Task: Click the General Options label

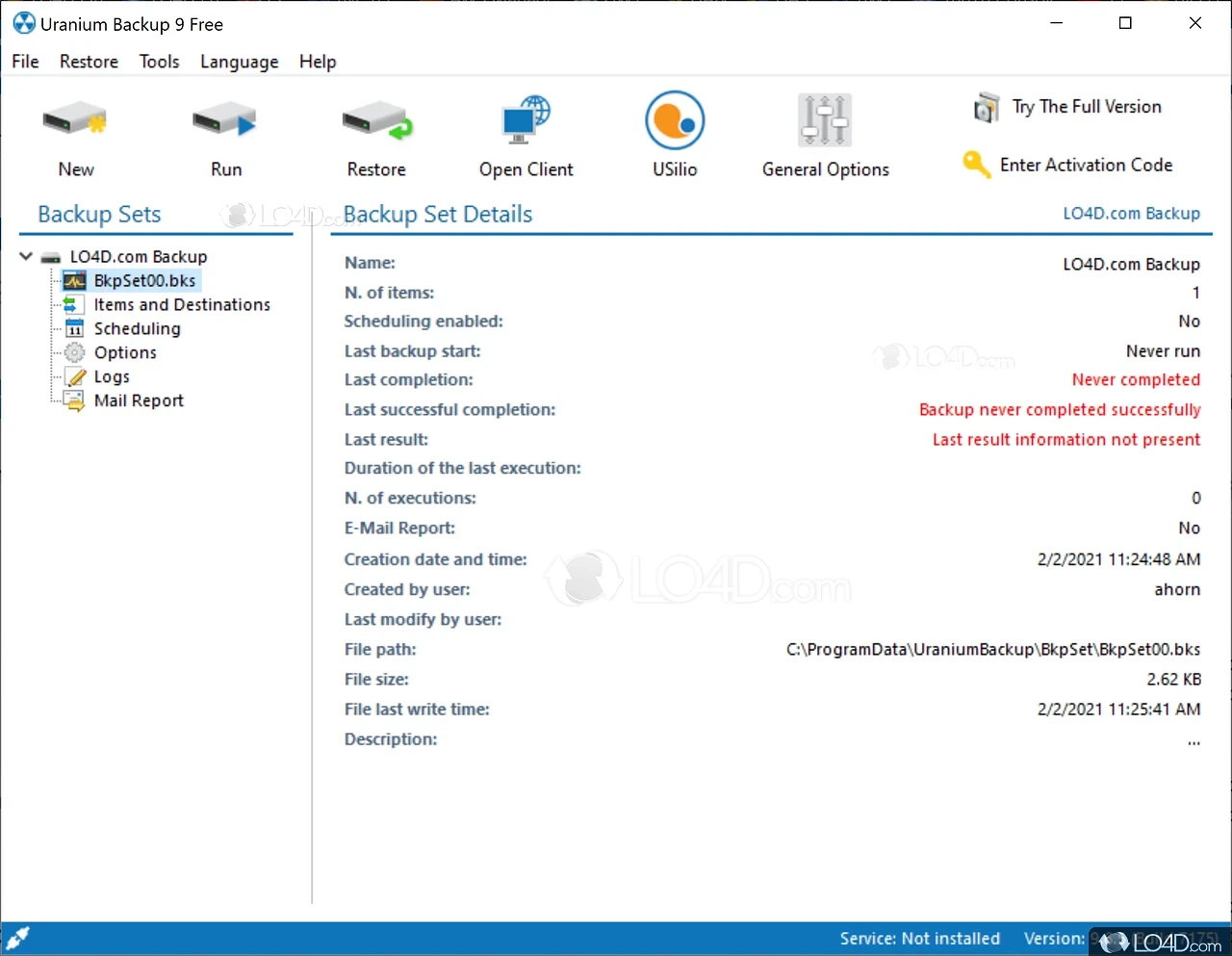Action: click(x=826, y=169)
